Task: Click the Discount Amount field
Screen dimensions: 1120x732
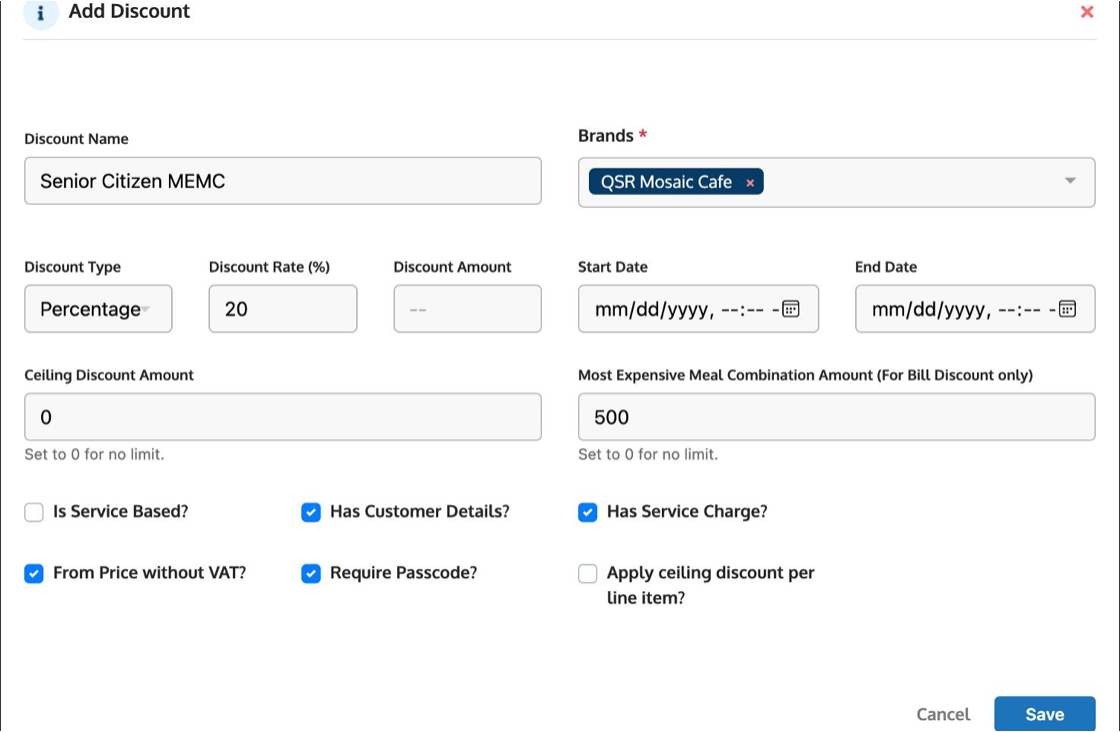Action: (x=467, y=309)
